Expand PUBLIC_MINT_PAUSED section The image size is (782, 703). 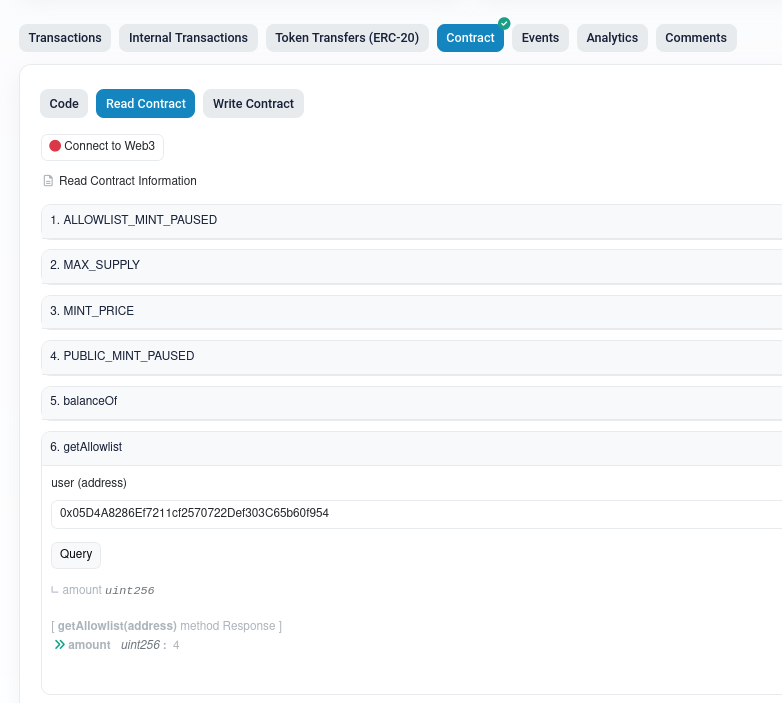pyautogui.click(x=411, y=356)
